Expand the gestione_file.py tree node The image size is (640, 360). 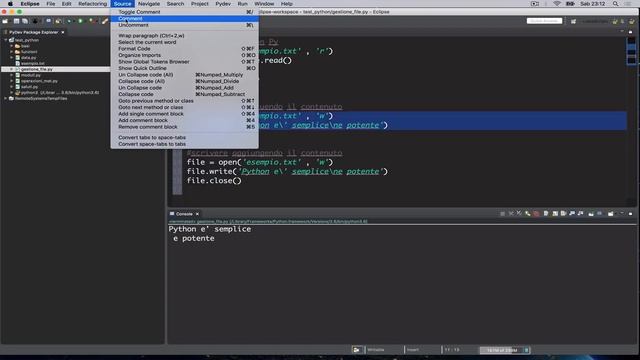click(12, 69)
